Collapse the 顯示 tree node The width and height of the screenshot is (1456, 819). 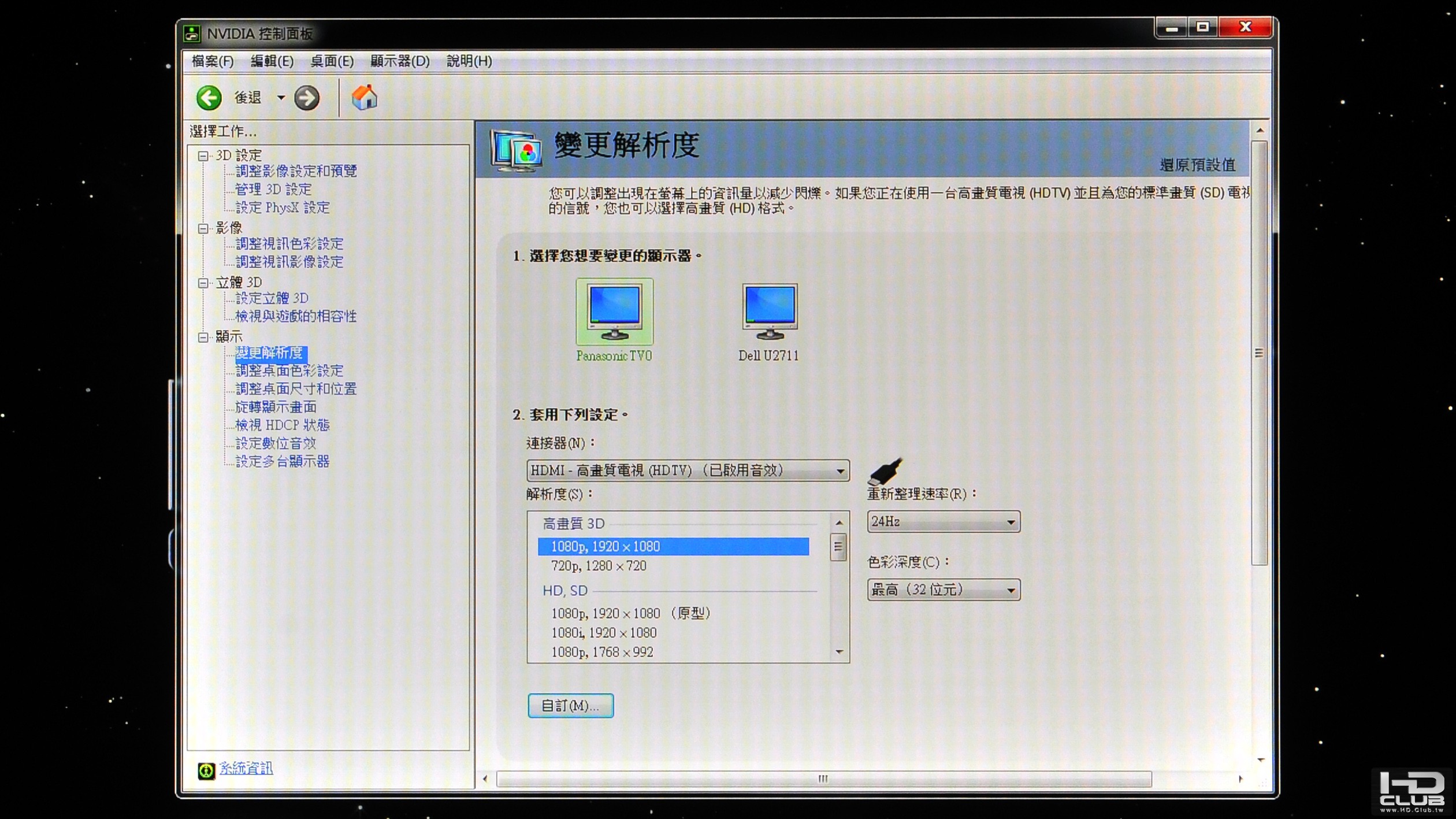point(203,338)
